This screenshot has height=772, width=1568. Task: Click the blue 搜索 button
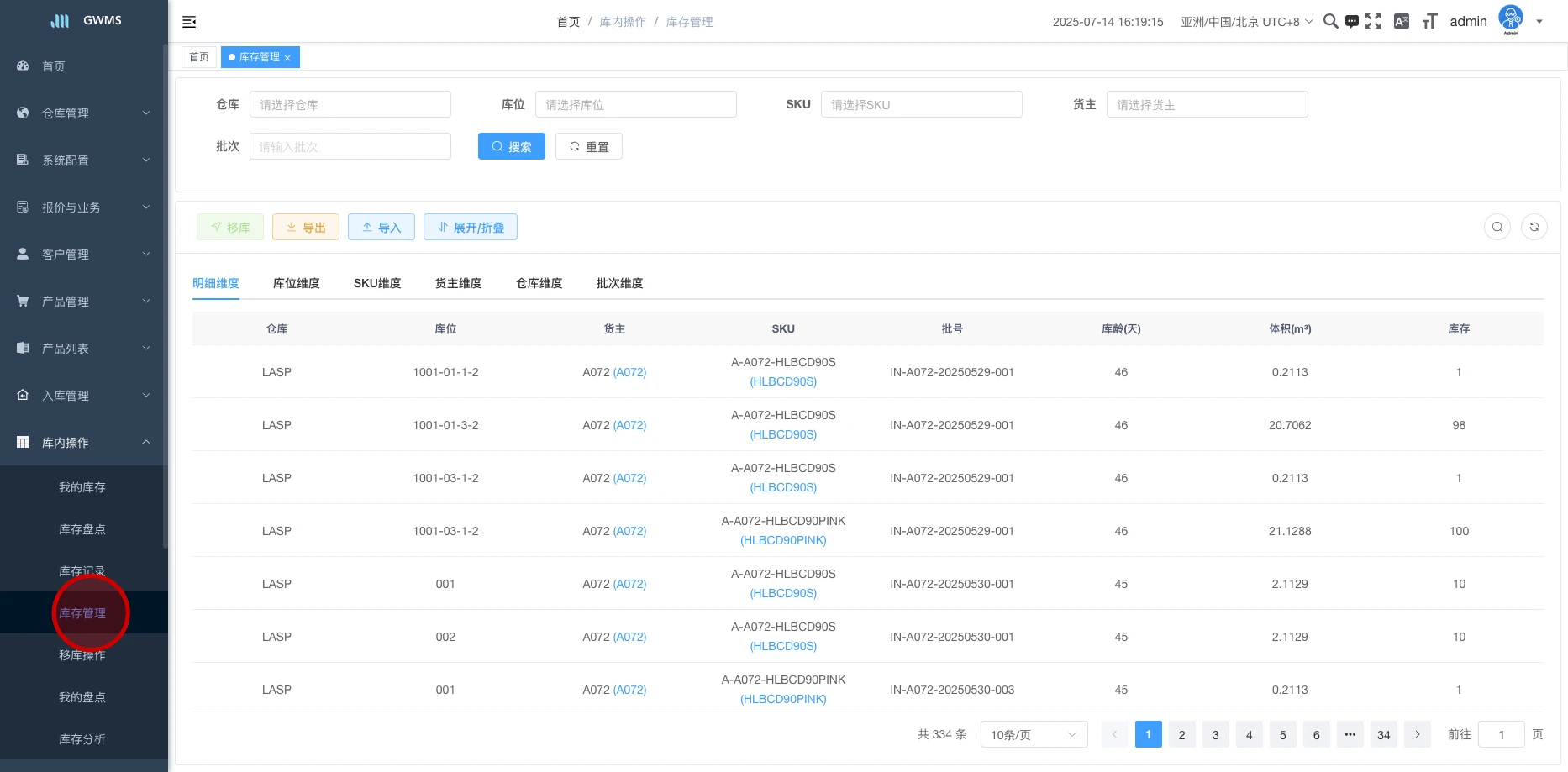(x=511, y=146)
